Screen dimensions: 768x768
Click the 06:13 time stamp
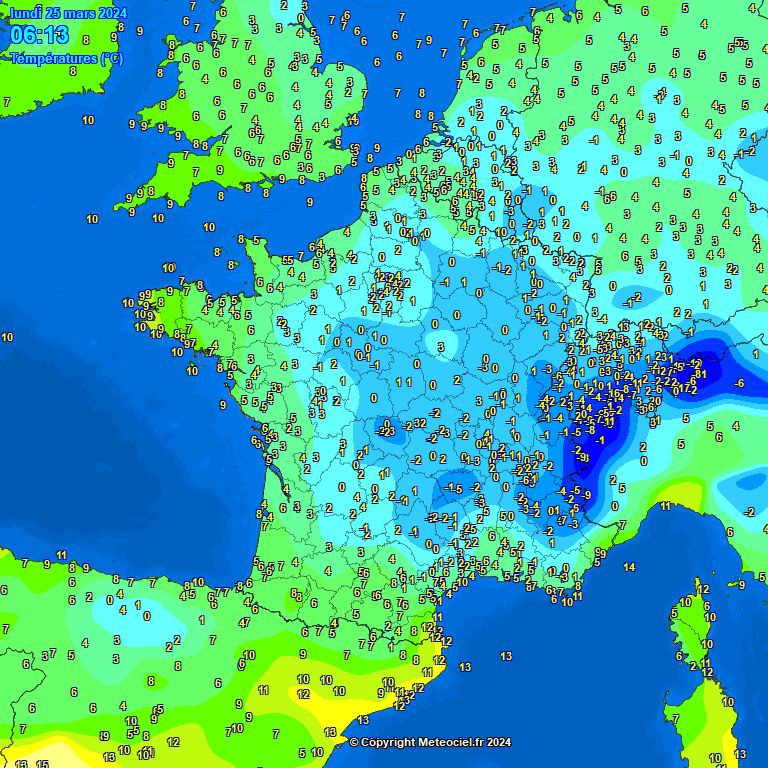[40, 36]
